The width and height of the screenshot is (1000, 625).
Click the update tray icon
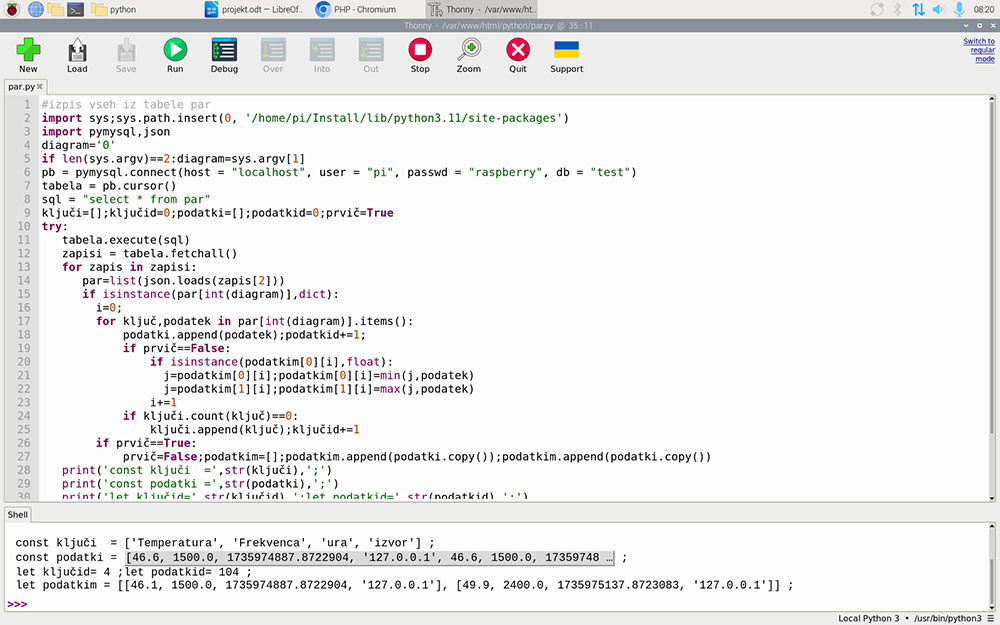pyautogui.click(x=877, y=9)
